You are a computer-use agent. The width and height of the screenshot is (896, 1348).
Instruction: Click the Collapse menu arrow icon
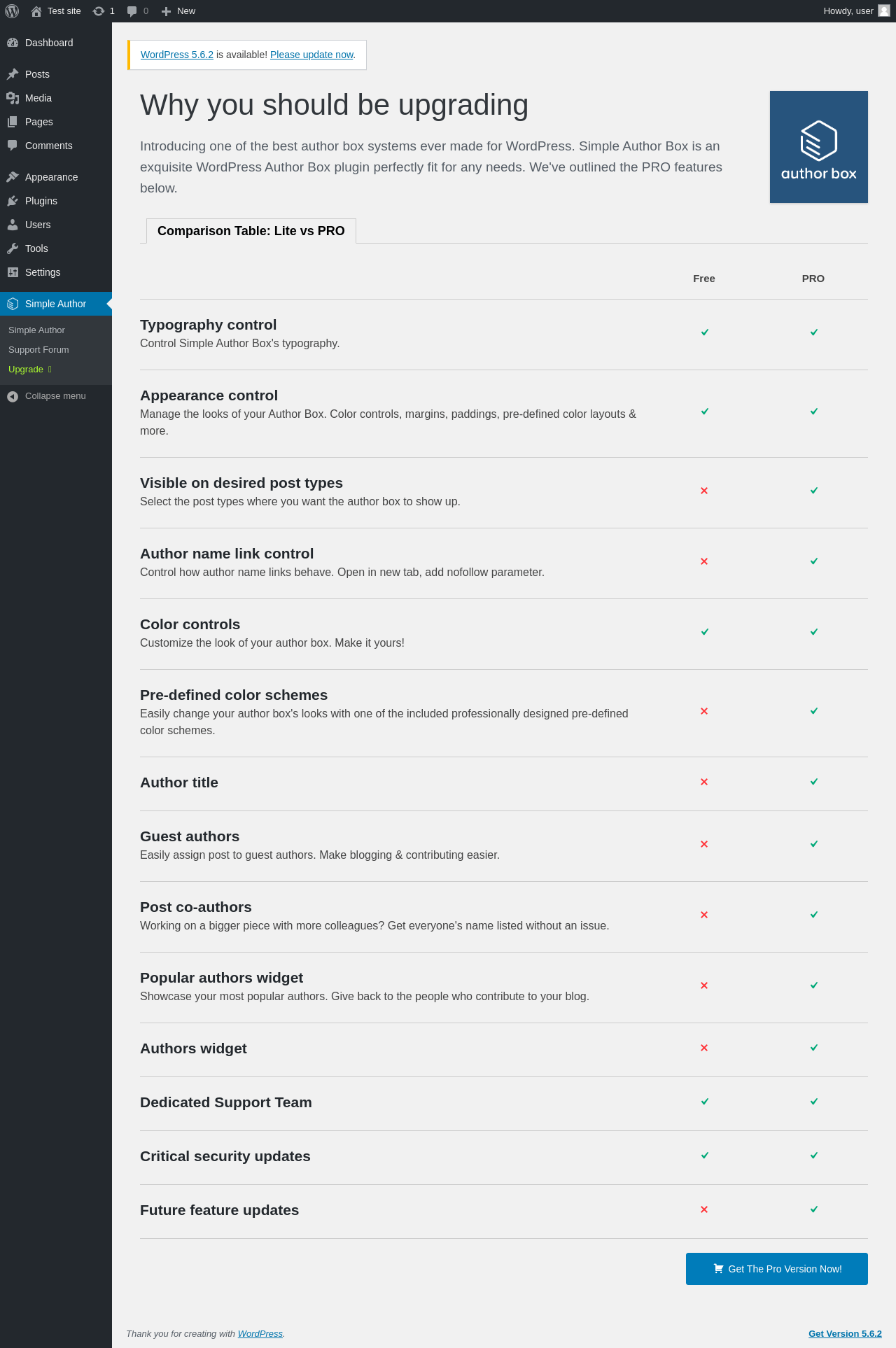13,396
